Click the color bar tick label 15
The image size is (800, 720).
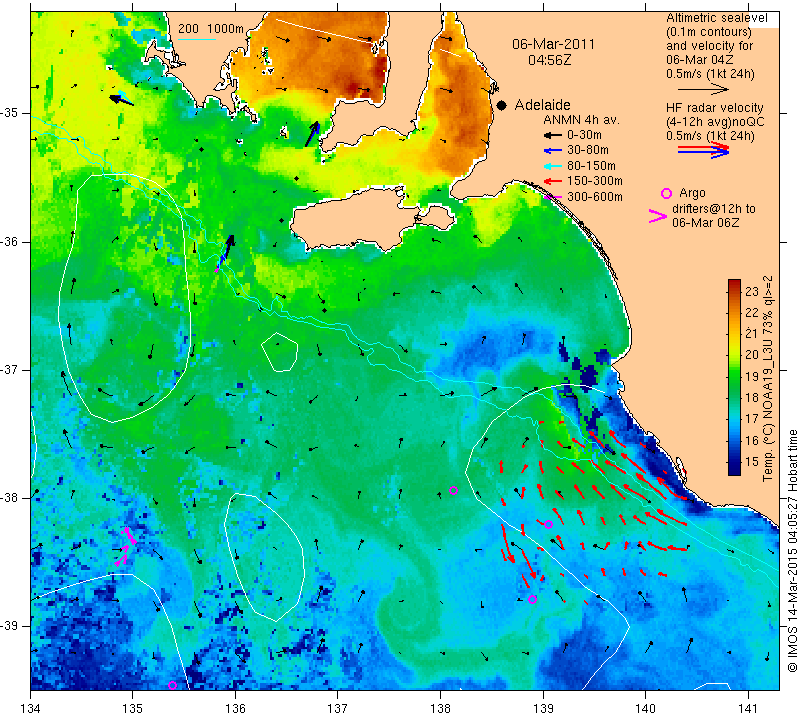[x=752, y=462]
